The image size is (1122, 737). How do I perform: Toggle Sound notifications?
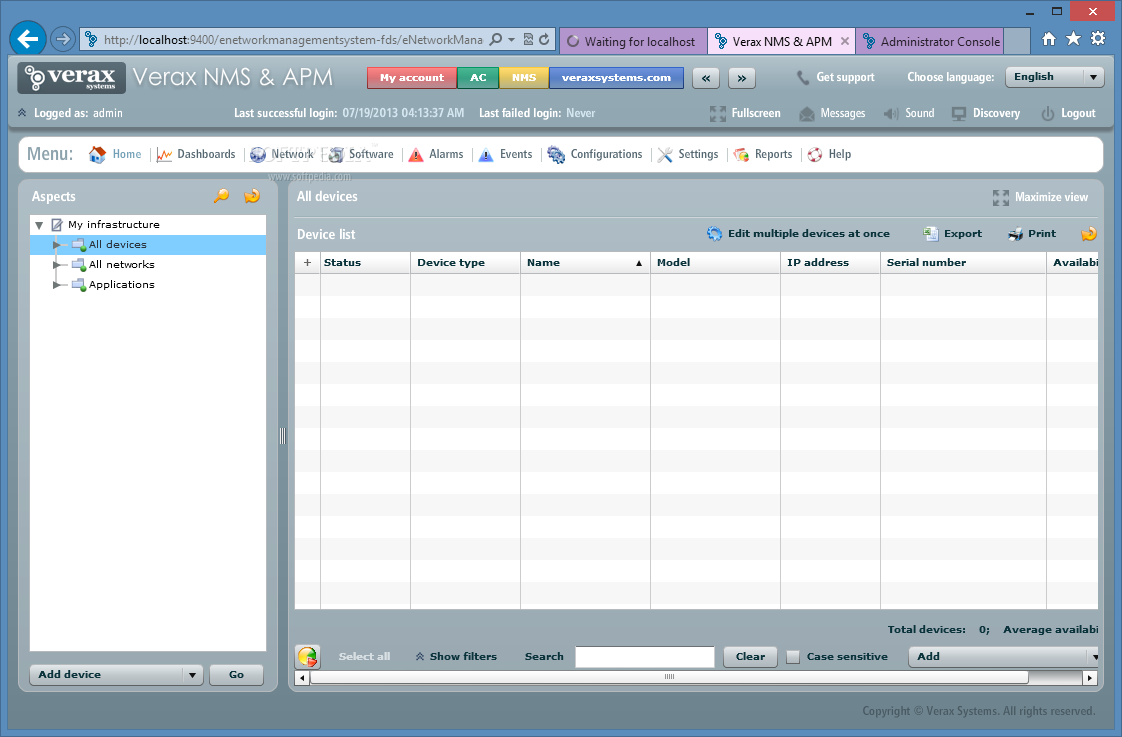point(909,113)
